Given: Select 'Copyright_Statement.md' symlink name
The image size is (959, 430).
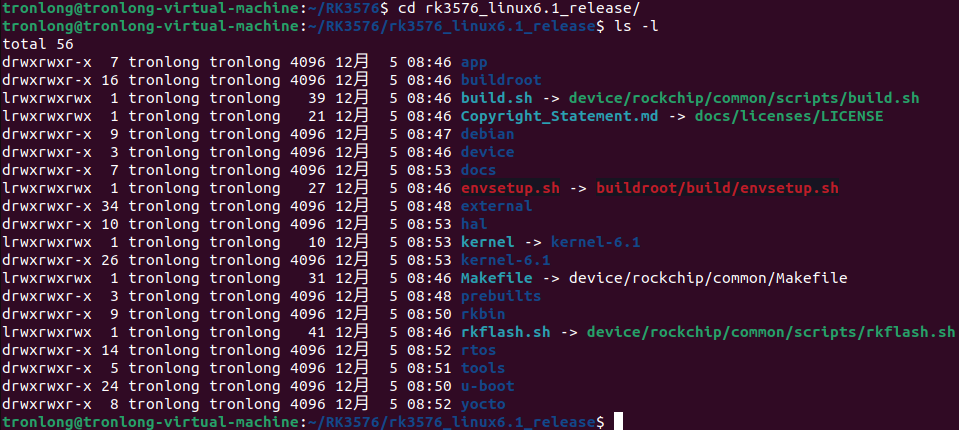Looking at the screenshot, I should coord(560,116).
